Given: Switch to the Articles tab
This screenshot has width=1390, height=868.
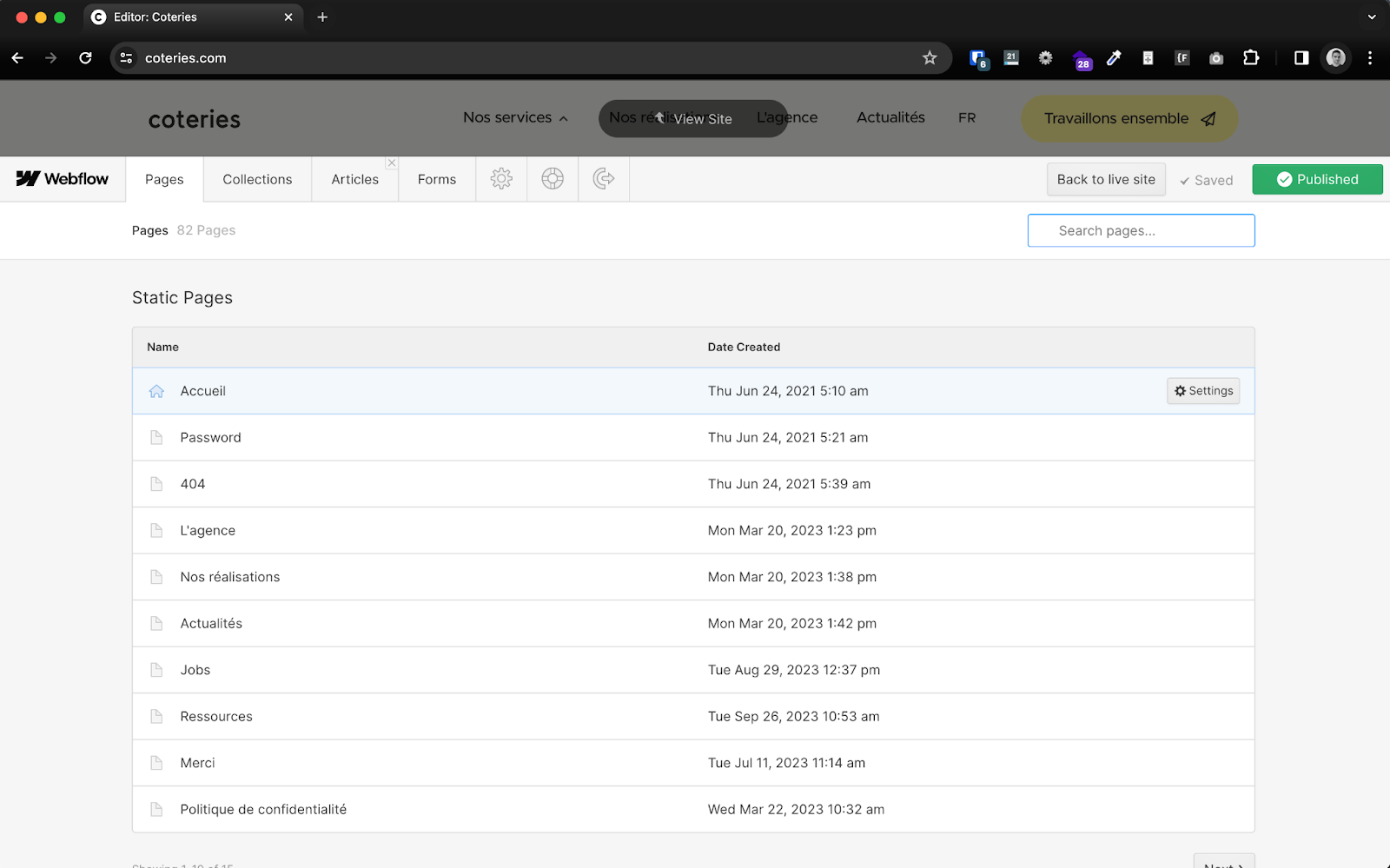Looking at the screenshot, I should tap(354, 179).
